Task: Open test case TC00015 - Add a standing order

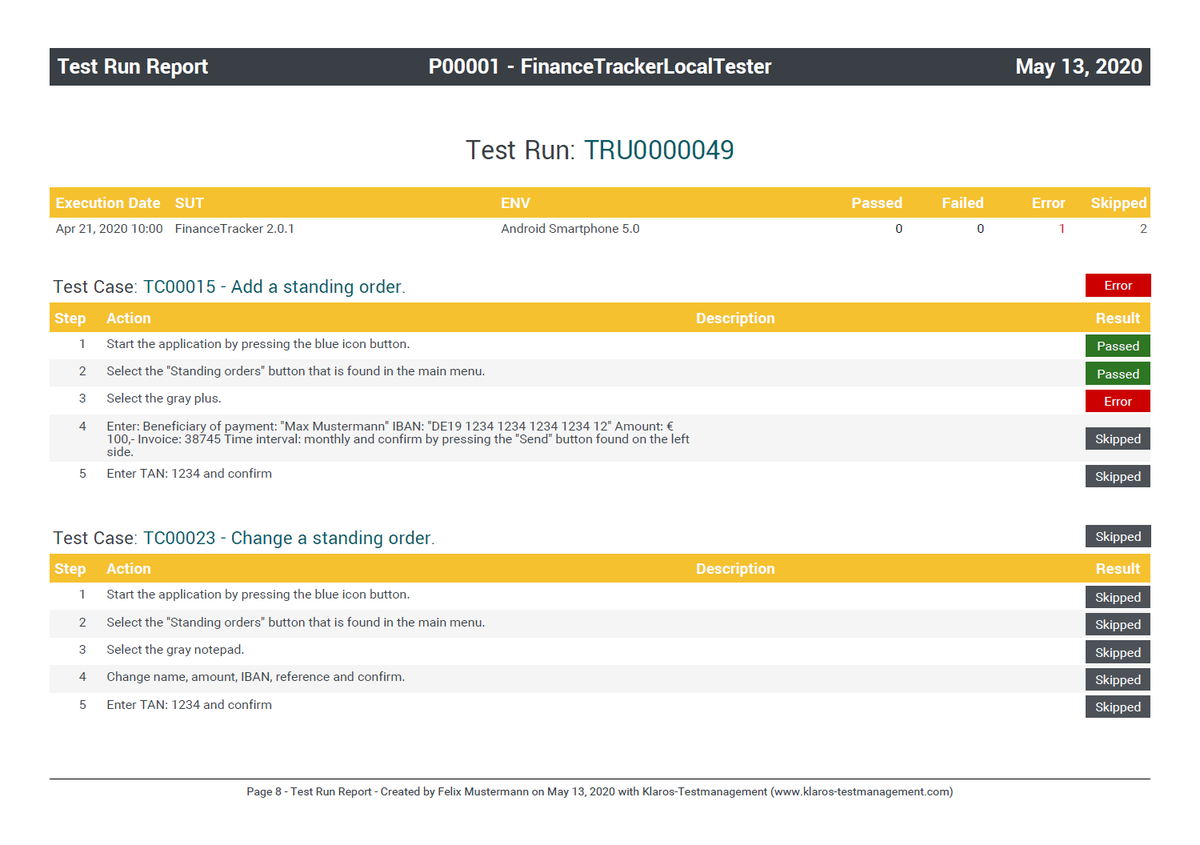Action: [274, 287]
